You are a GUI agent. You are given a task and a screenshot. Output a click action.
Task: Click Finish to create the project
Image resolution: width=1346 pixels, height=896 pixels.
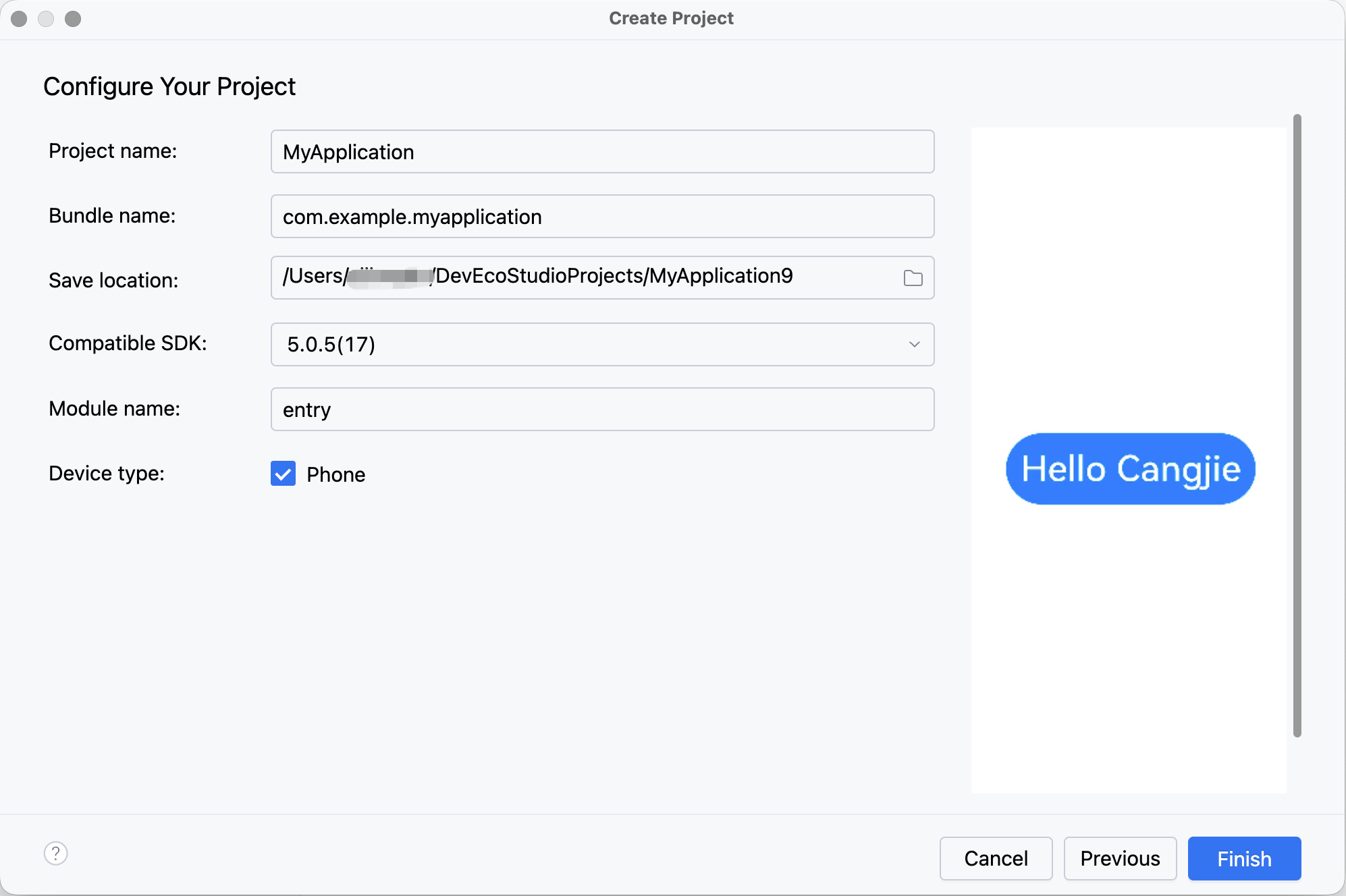pyautogui.click(x=1244, y=858)
